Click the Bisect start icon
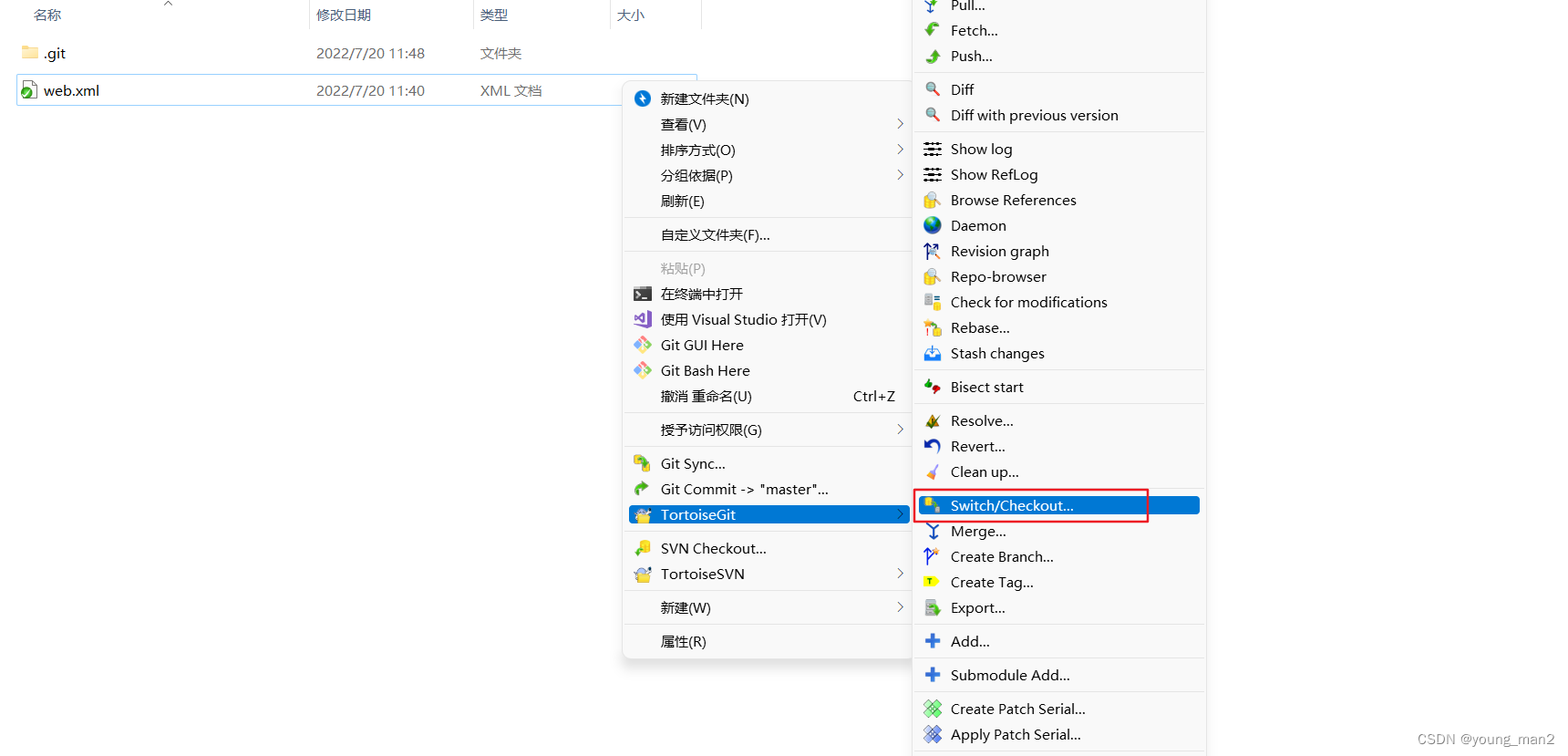 point(933,387)
